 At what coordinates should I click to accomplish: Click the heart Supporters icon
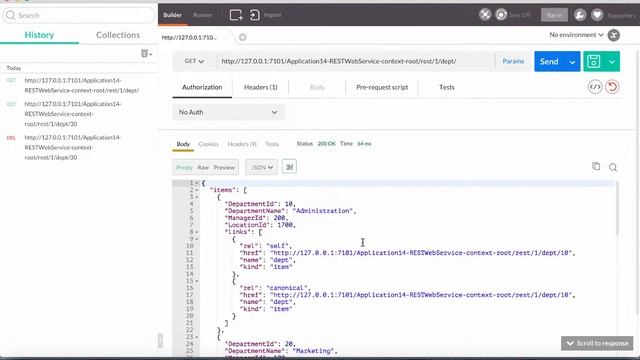597,15
